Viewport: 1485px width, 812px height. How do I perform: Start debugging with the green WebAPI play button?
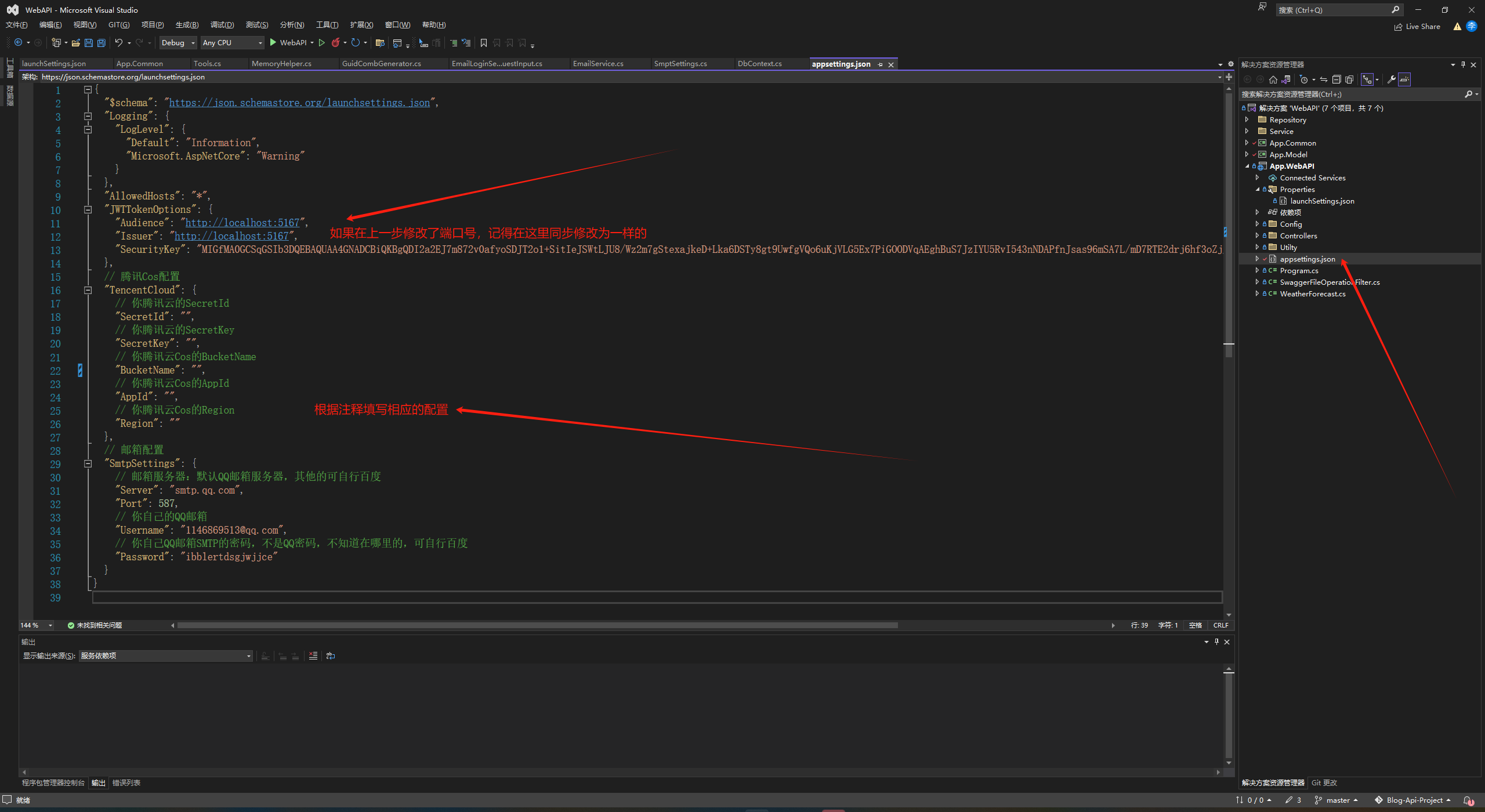coord(288,42)
